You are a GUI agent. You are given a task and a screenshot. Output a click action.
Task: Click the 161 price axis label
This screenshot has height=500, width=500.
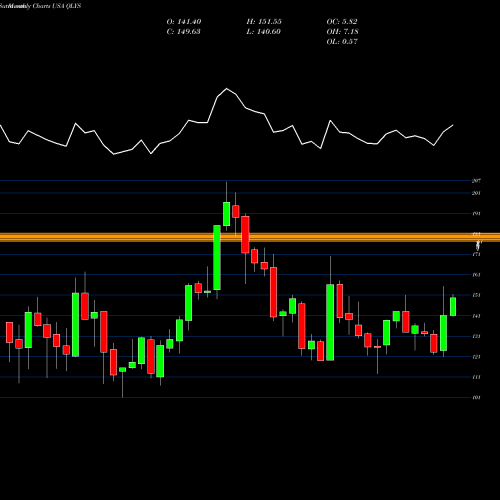[x=476, y=275]
